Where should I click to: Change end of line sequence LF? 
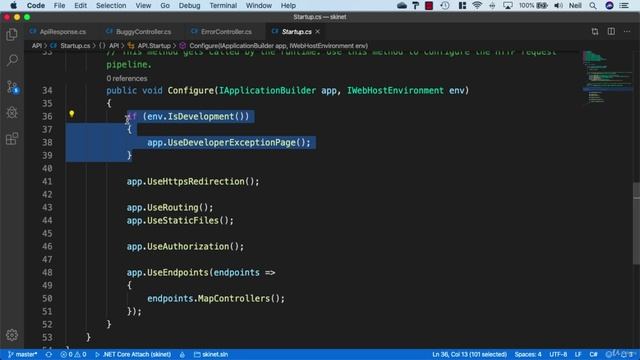pyautogui.click(x=578, y=354)
